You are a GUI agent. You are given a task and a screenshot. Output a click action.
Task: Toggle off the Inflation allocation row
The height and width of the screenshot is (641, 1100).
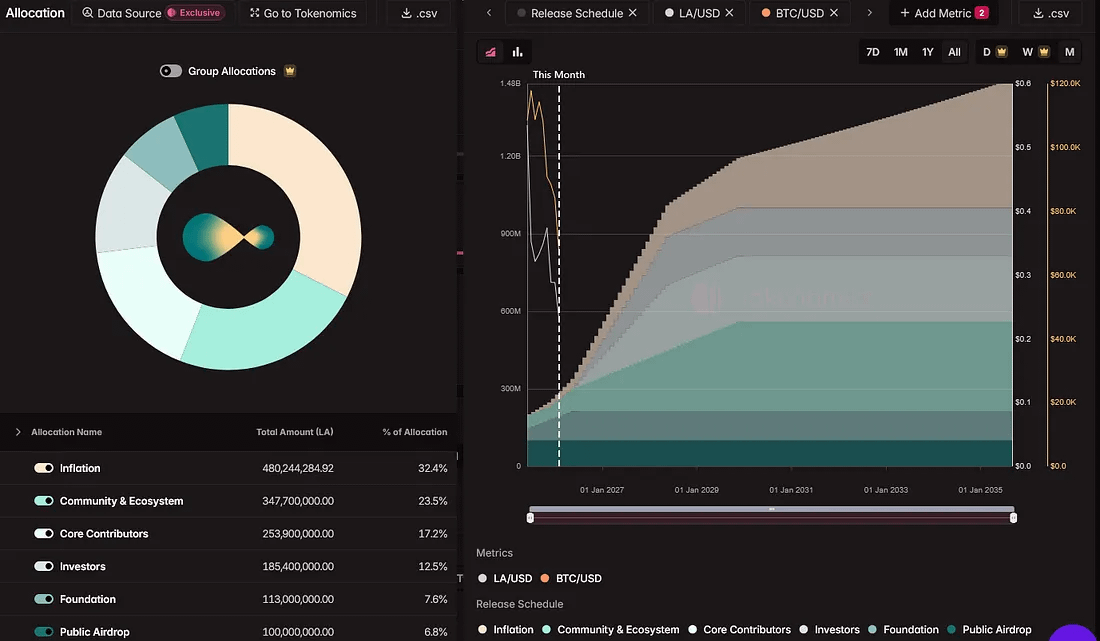44,468
